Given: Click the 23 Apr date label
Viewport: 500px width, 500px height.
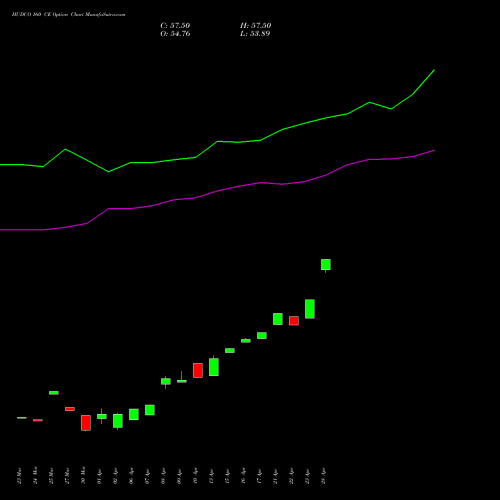Looking at the screenshot, I should pos(307,476).
